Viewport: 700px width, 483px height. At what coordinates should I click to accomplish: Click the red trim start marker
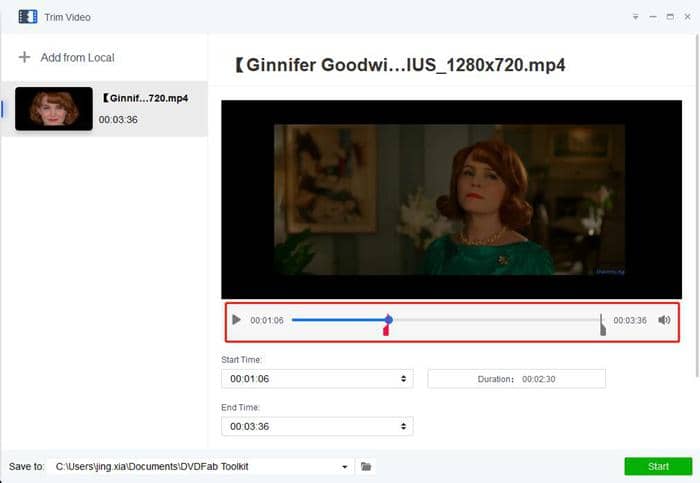(x=386, y=330)
